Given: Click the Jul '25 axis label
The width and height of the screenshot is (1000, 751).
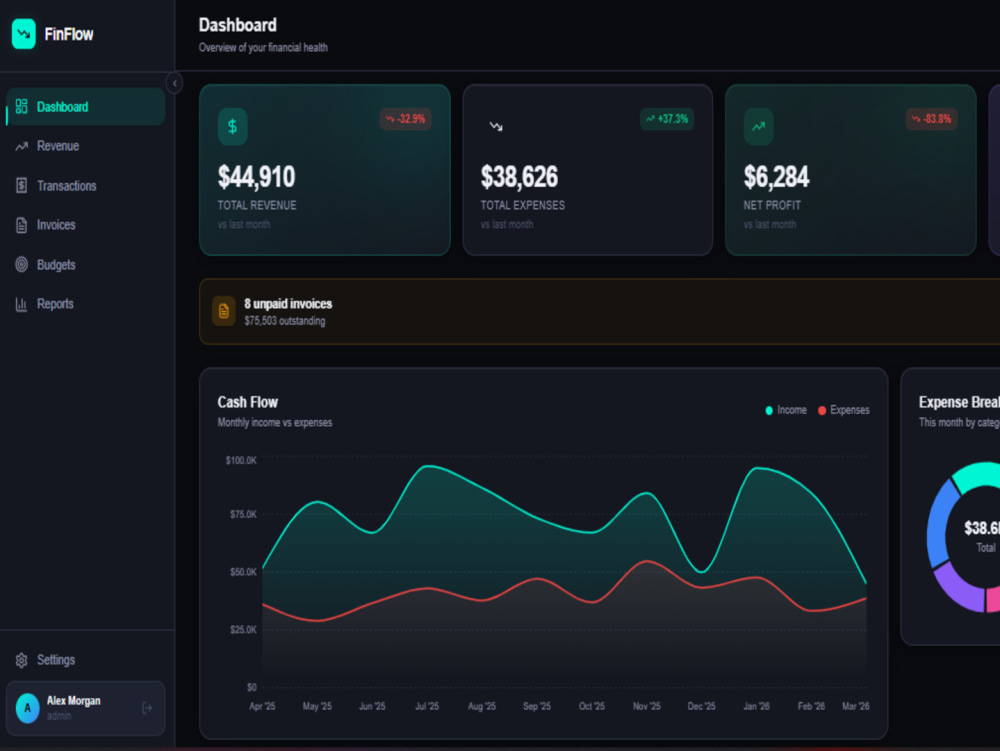Looking at the screenshot, I should [427, 706].
